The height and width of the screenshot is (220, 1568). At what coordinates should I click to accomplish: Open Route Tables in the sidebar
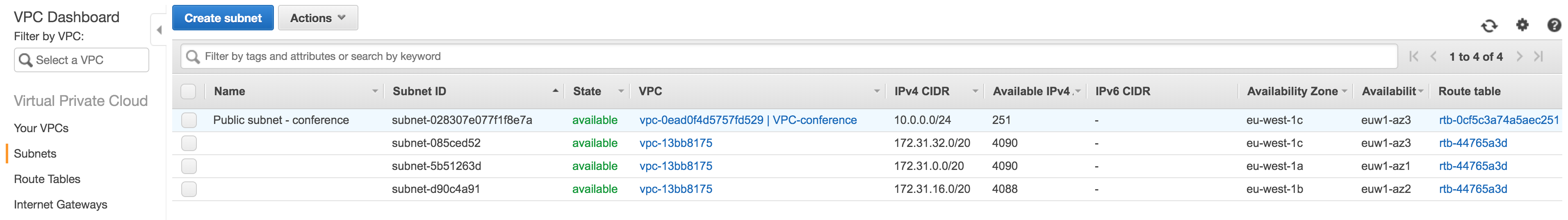[47, 179]
